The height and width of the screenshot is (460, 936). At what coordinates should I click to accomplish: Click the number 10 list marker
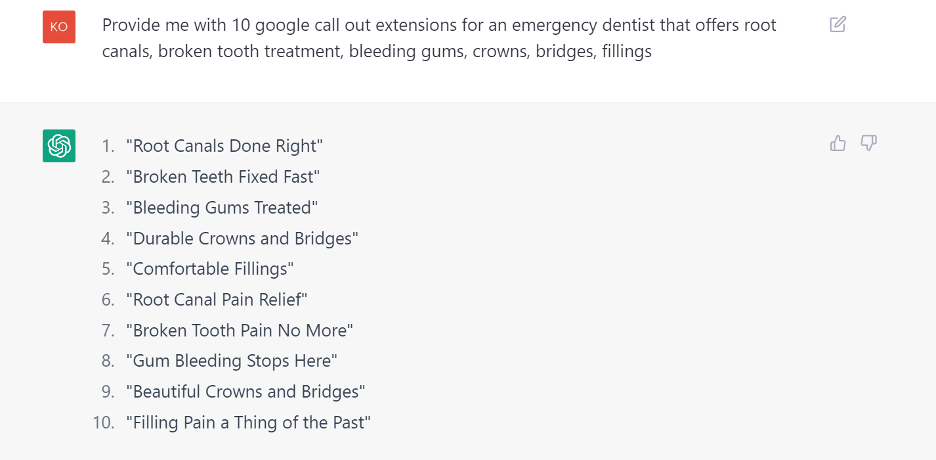click(104, 423)
